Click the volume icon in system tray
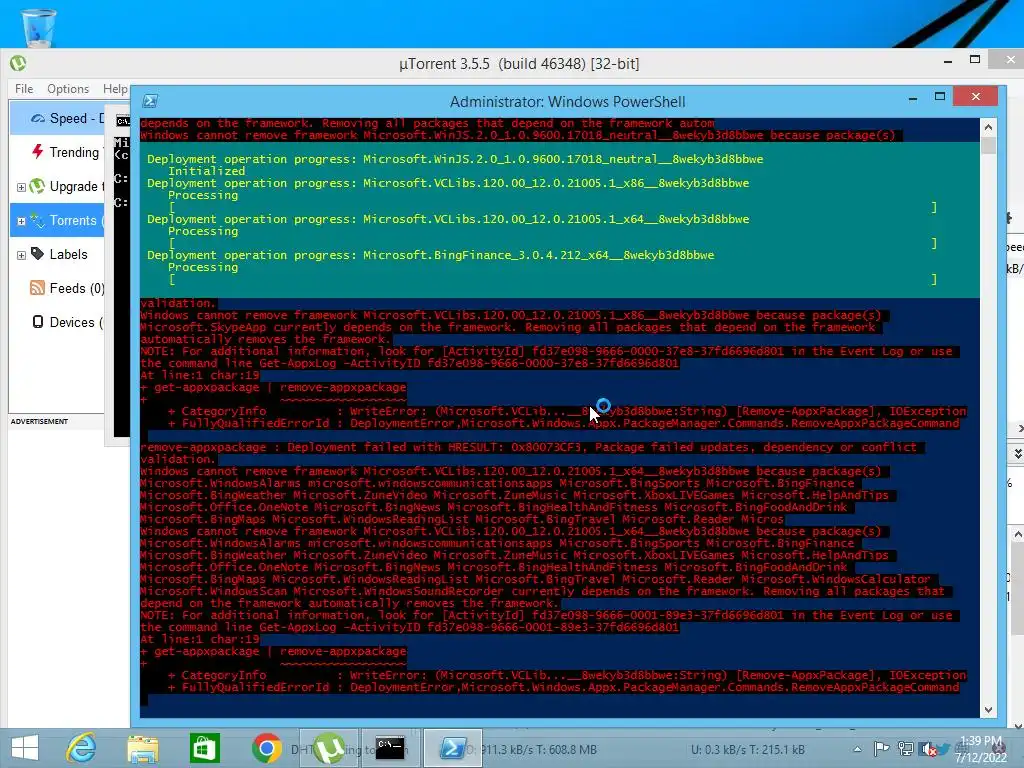This screenshot has width=1024, height=768. 927,749
